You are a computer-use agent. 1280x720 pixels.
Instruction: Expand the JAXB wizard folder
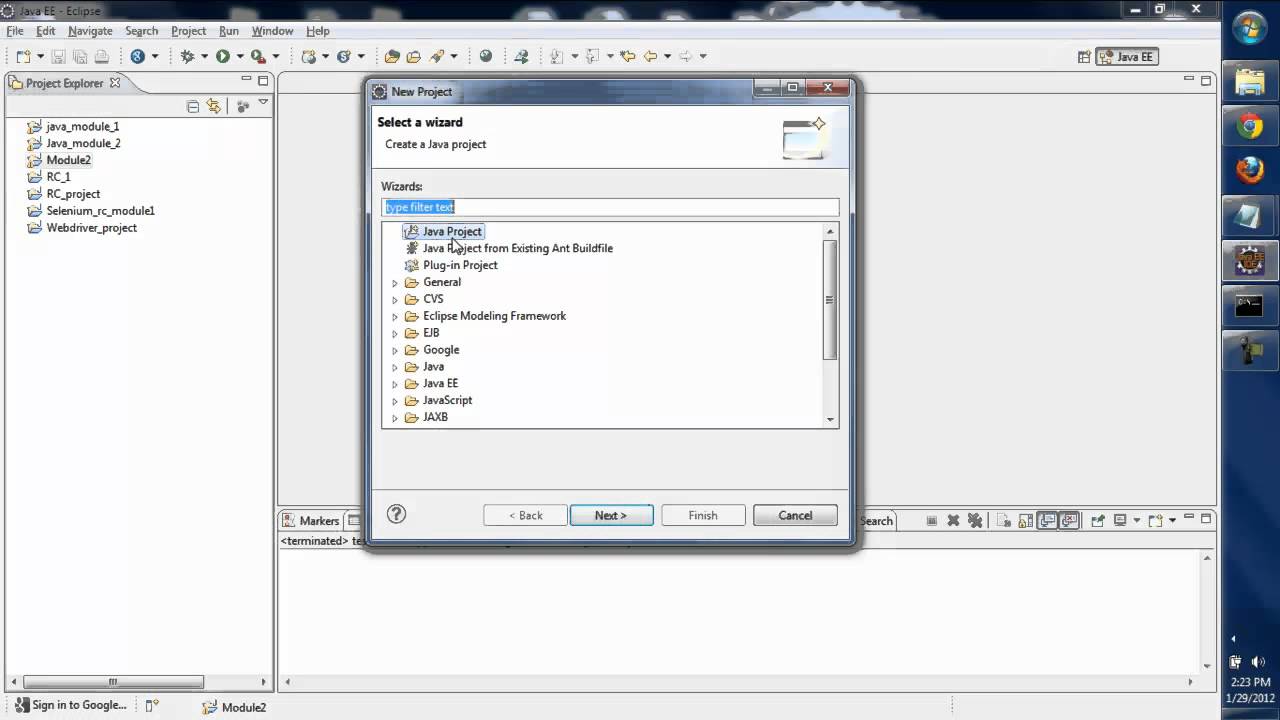click(395, 418)
